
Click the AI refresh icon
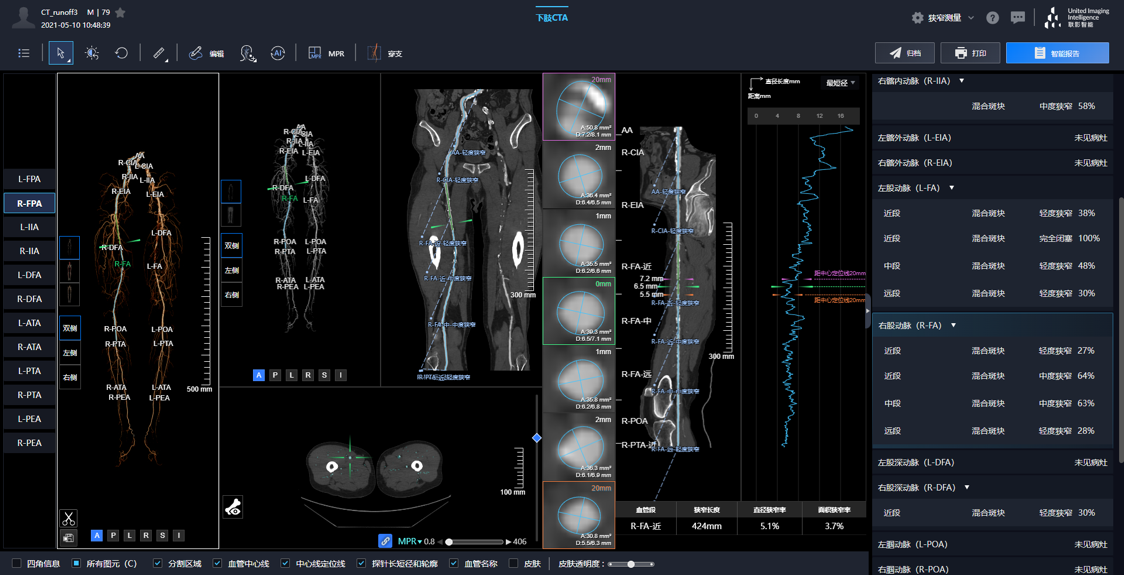(278, 52)
